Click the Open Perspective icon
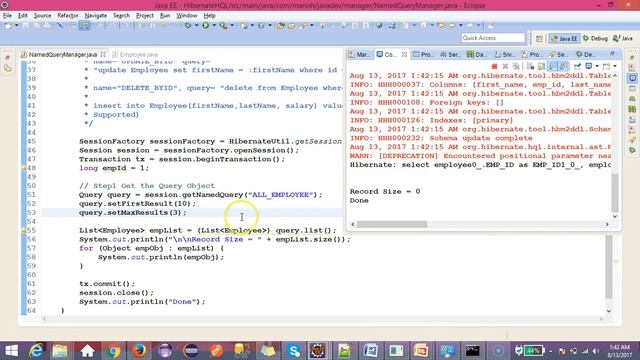This screenshot has width=640, height=360. click(539, 38)
